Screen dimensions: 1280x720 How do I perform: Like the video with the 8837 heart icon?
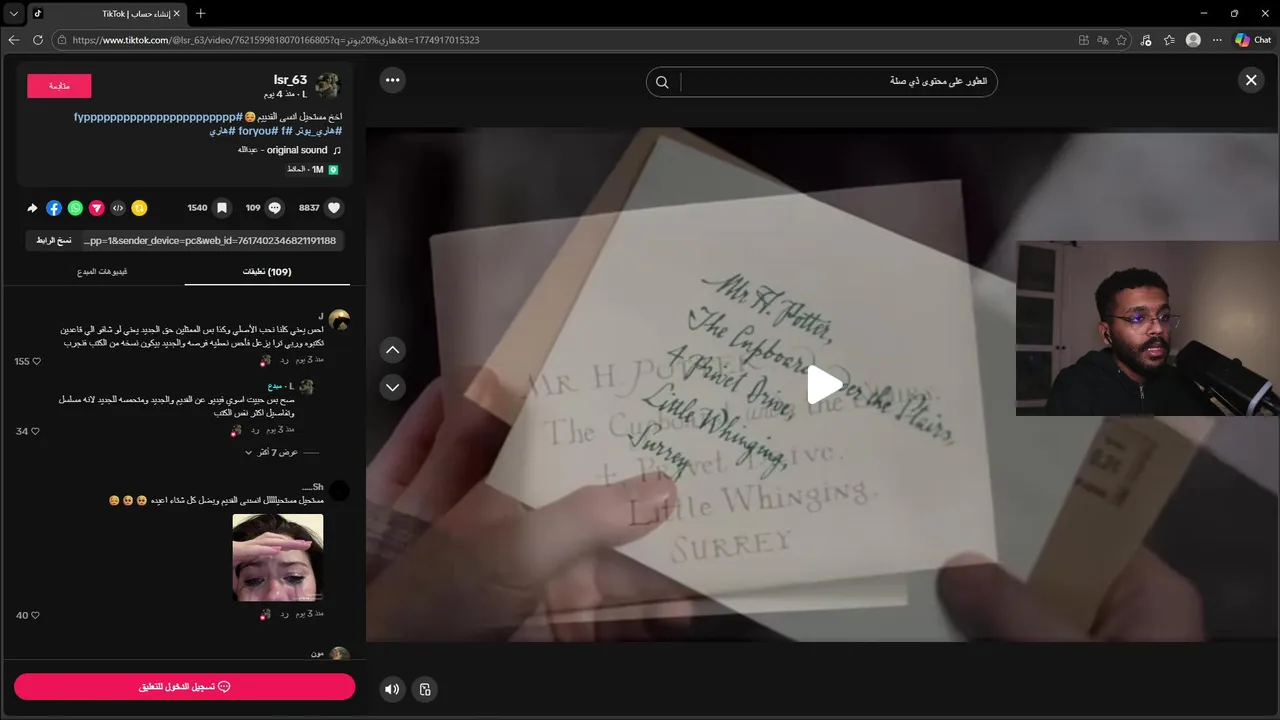334,208
